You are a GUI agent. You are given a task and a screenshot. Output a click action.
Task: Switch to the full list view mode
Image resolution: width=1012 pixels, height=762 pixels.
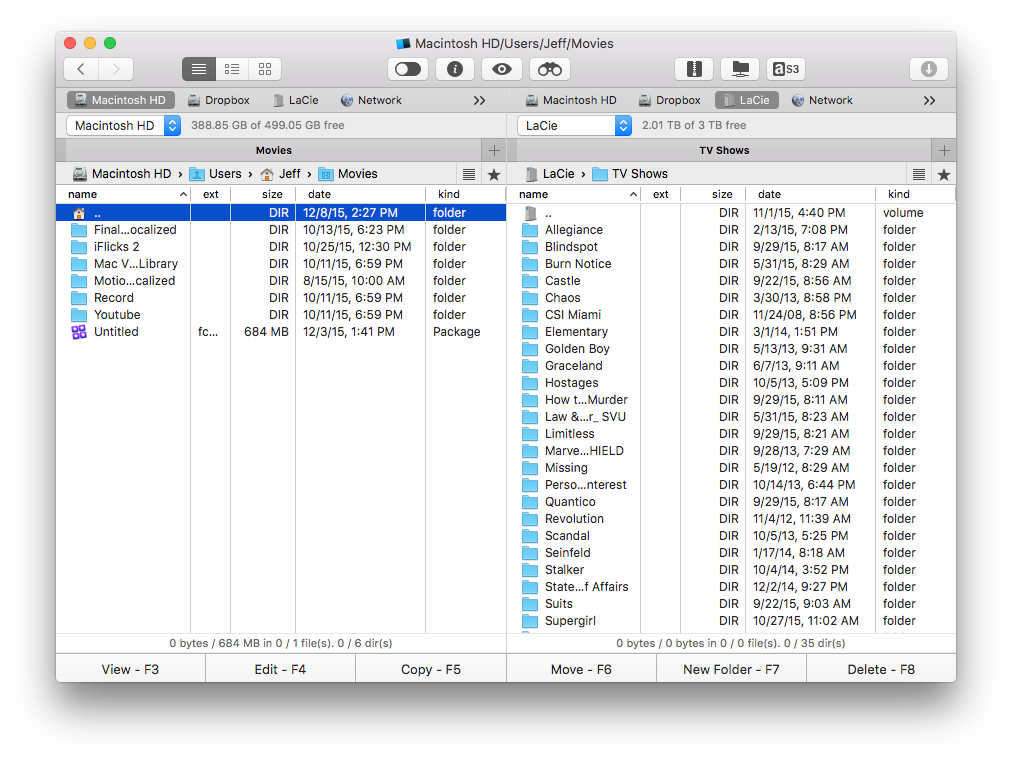tap(199, 69)
